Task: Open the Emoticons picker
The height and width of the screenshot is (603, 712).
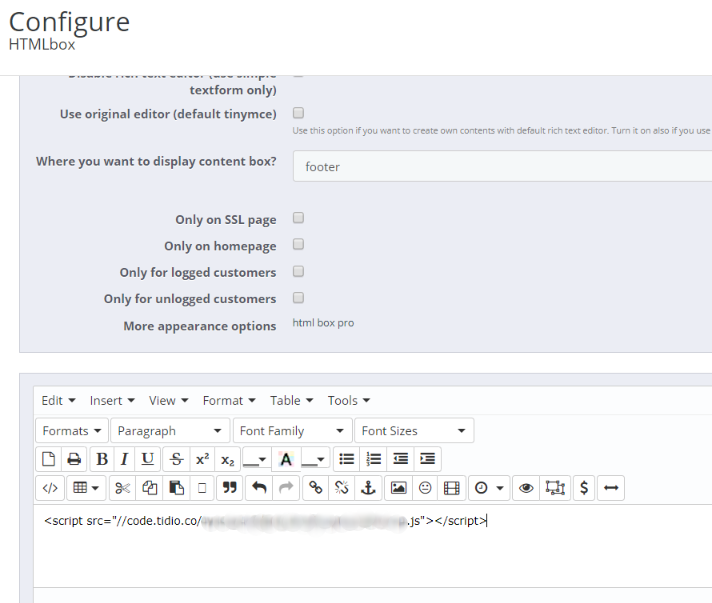Action: (425, 488)
